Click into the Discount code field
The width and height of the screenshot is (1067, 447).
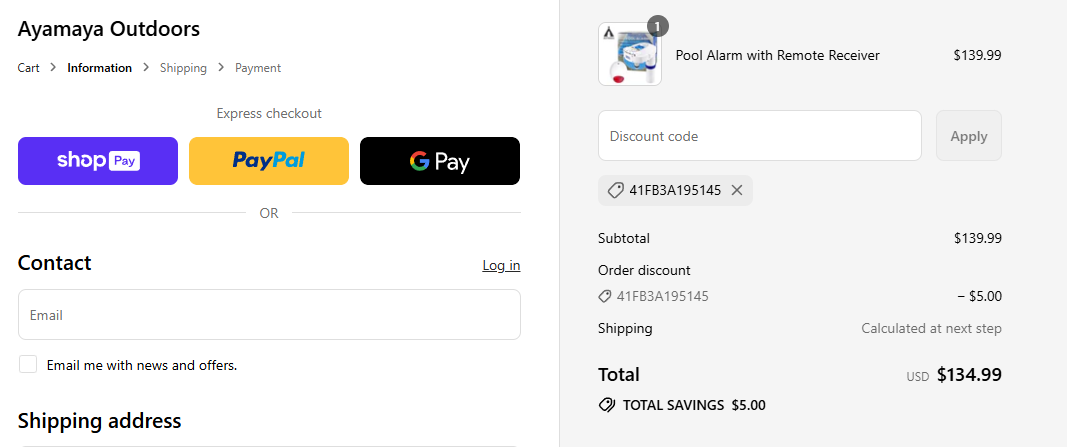(759, 135)
